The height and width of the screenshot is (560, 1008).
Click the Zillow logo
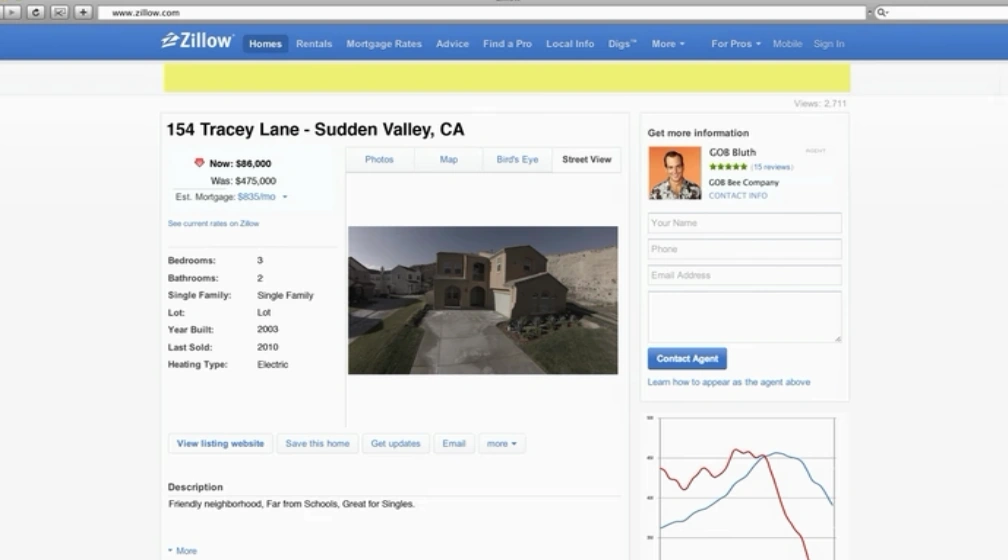197,41
